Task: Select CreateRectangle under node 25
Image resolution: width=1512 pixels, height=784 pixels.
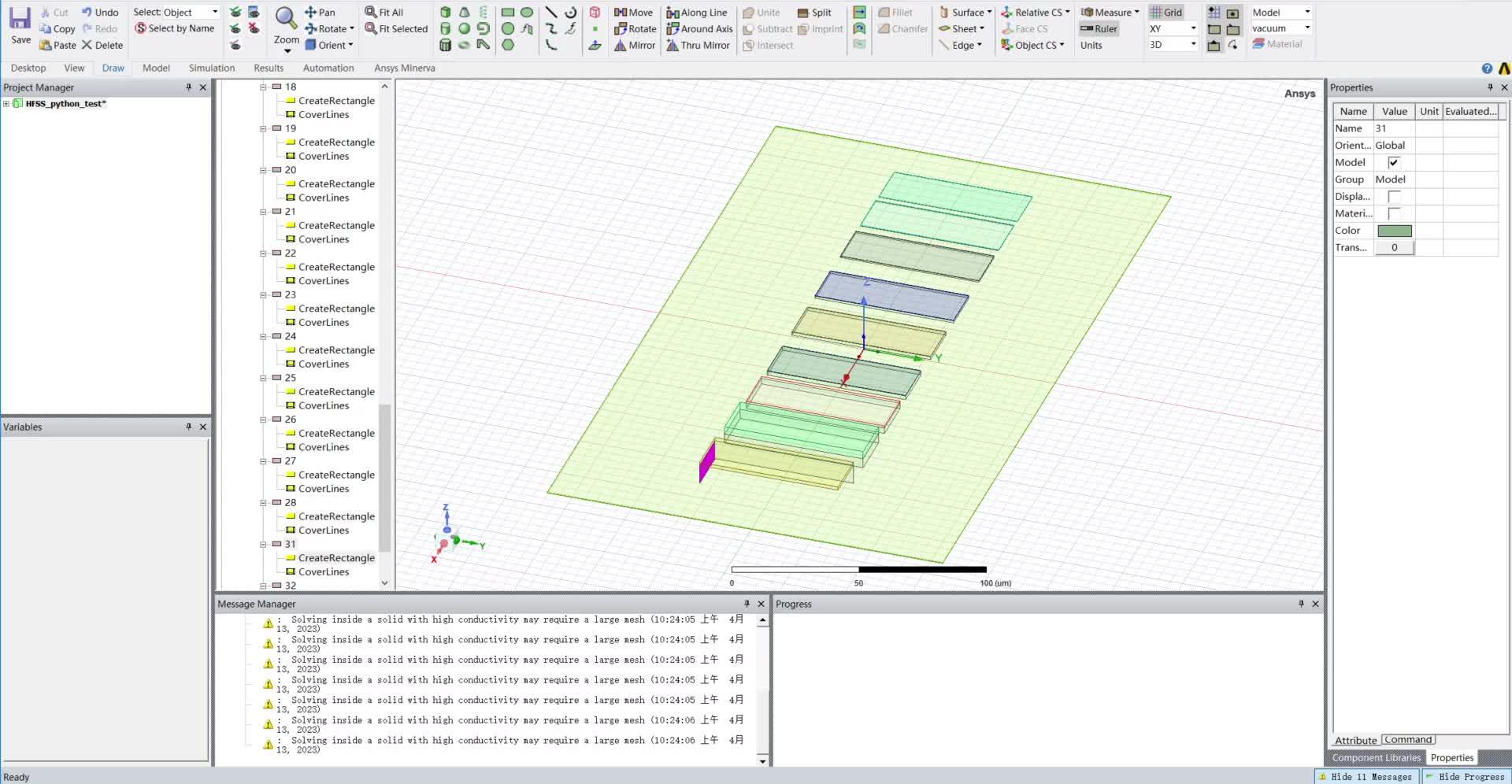Action: pyautogui.click(x=336, y=391)
